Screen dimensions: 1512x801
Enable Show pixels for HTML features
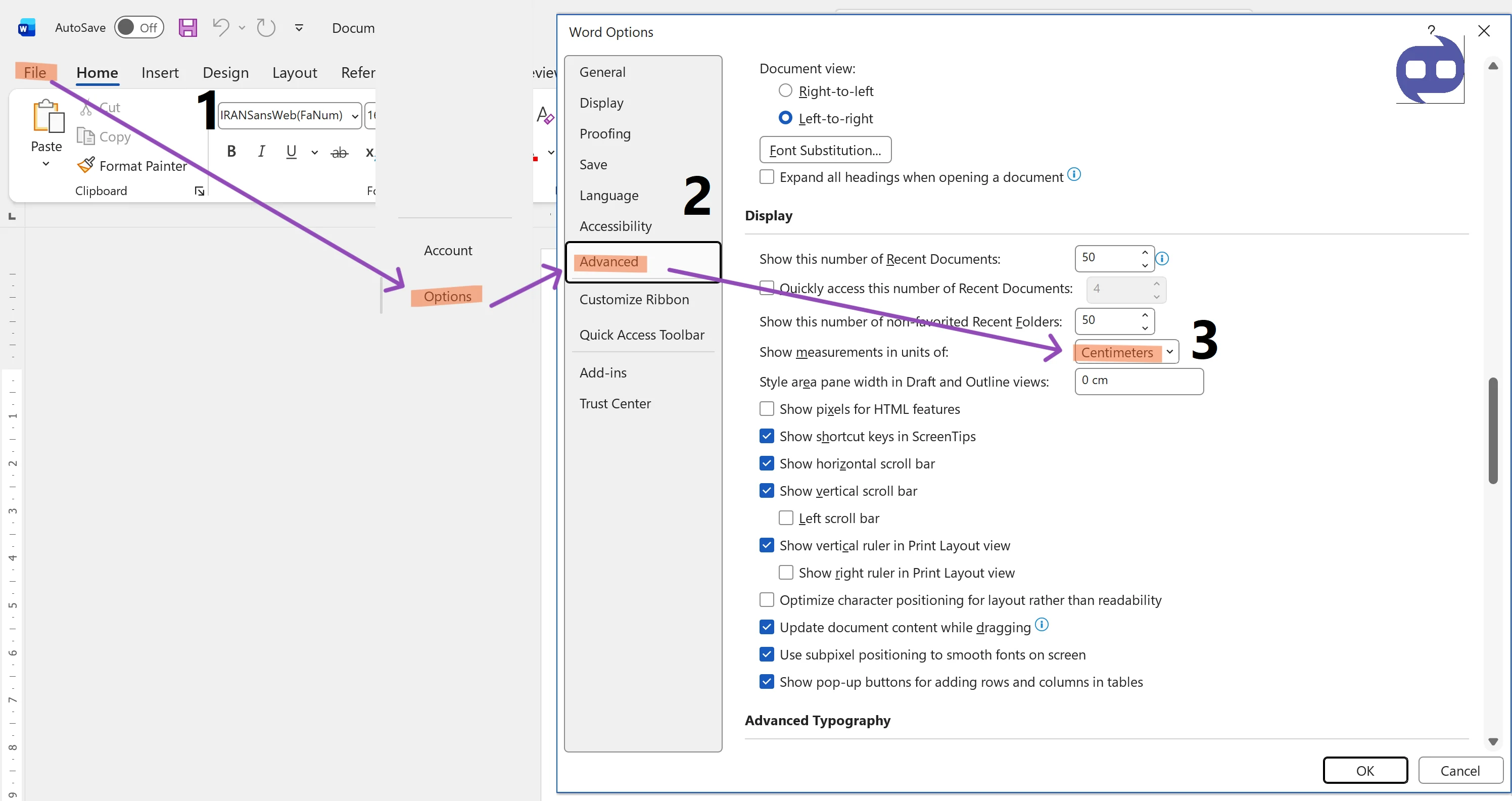coord(767,408)
